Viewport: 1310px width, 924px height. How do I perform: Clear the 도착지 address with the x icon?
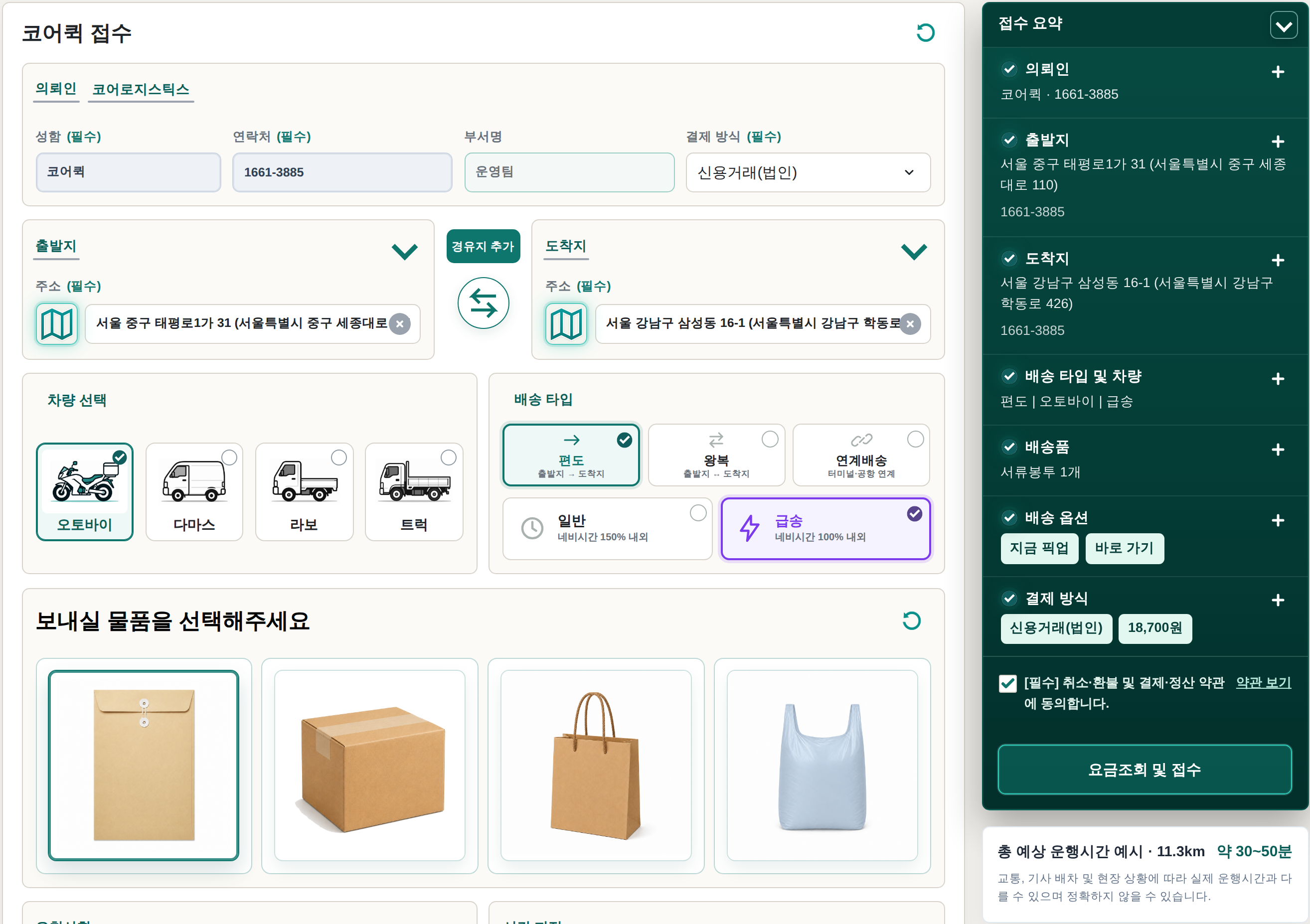tap(910, 324)
